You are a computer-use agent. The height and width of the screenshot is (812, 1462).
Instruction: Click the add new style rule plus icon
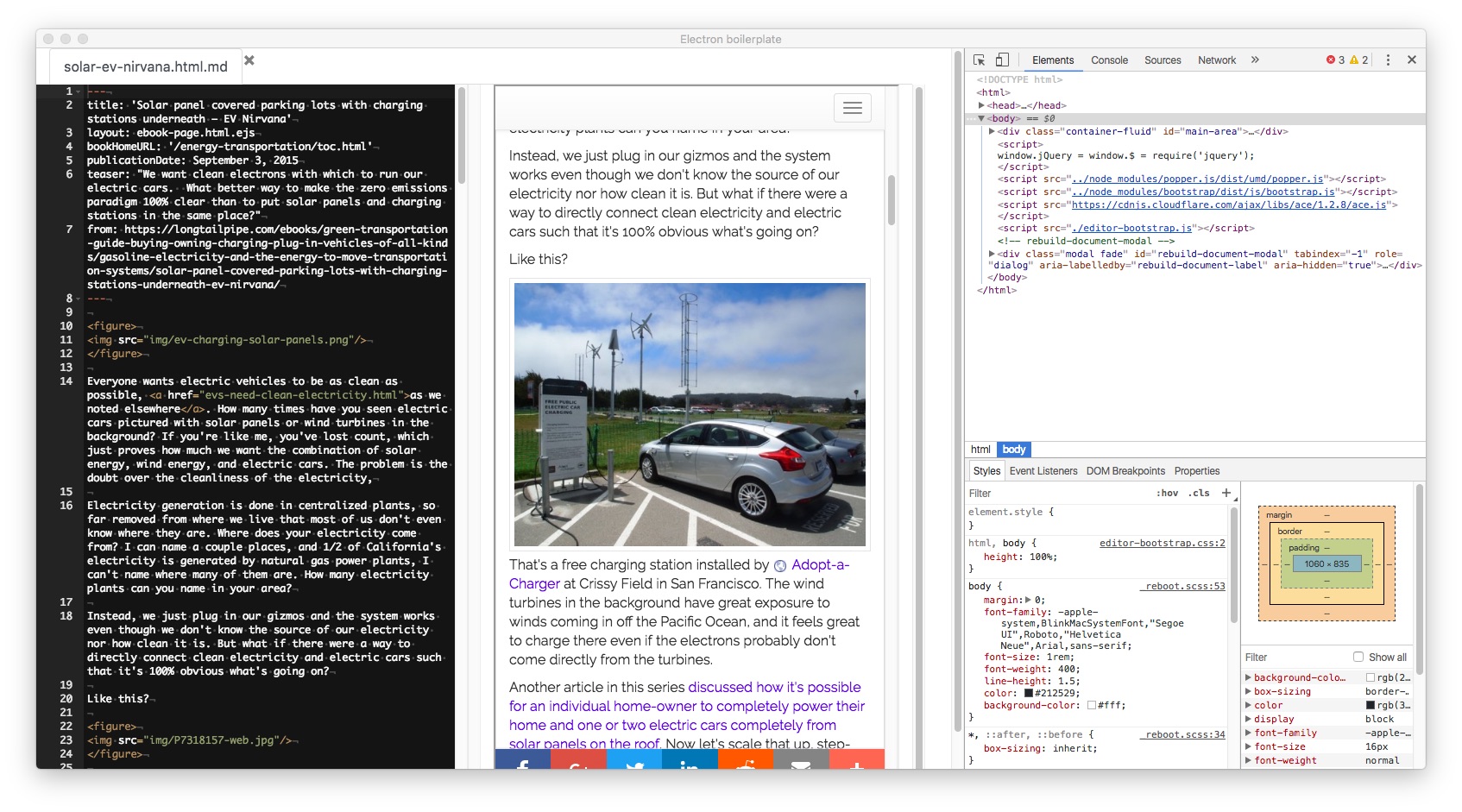pos(1226,493)
